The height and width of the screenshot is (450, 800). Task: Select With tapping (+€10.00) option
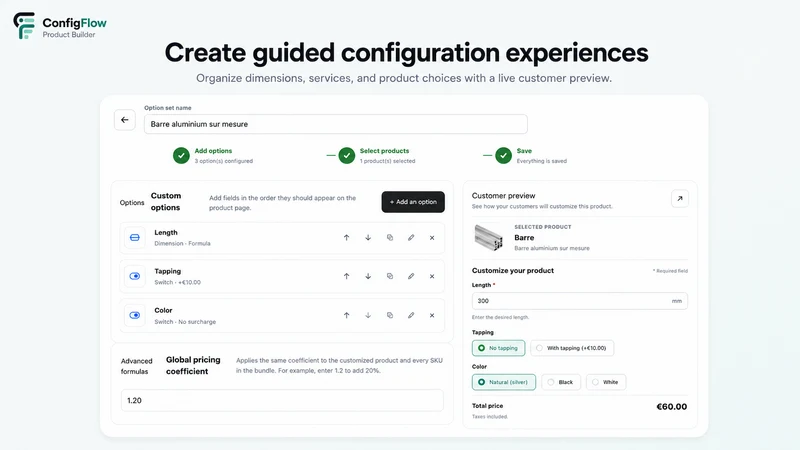(x=572, y=348)
